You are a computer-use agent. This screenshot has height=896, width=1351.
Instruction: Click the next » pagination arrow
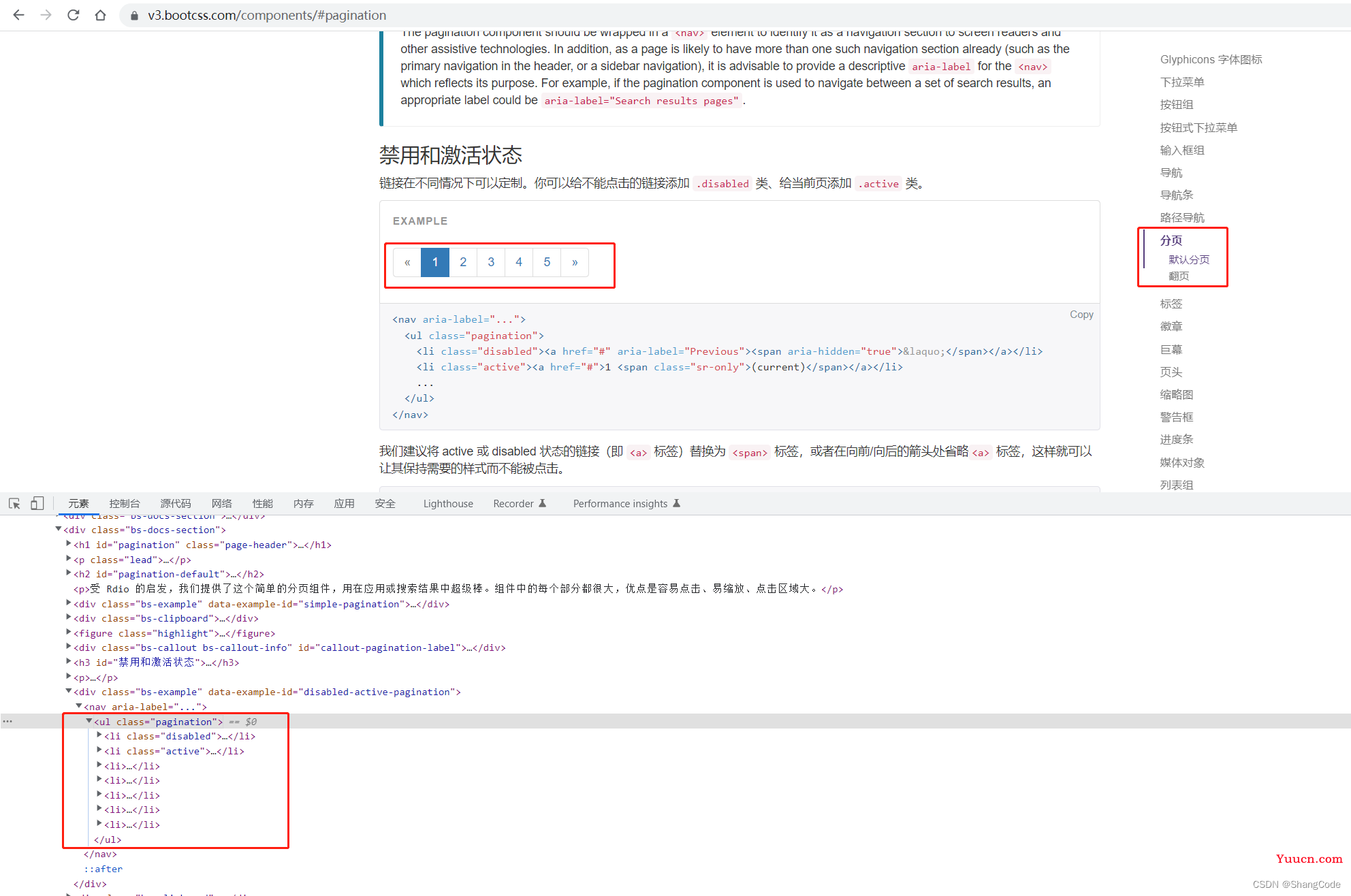575,262
